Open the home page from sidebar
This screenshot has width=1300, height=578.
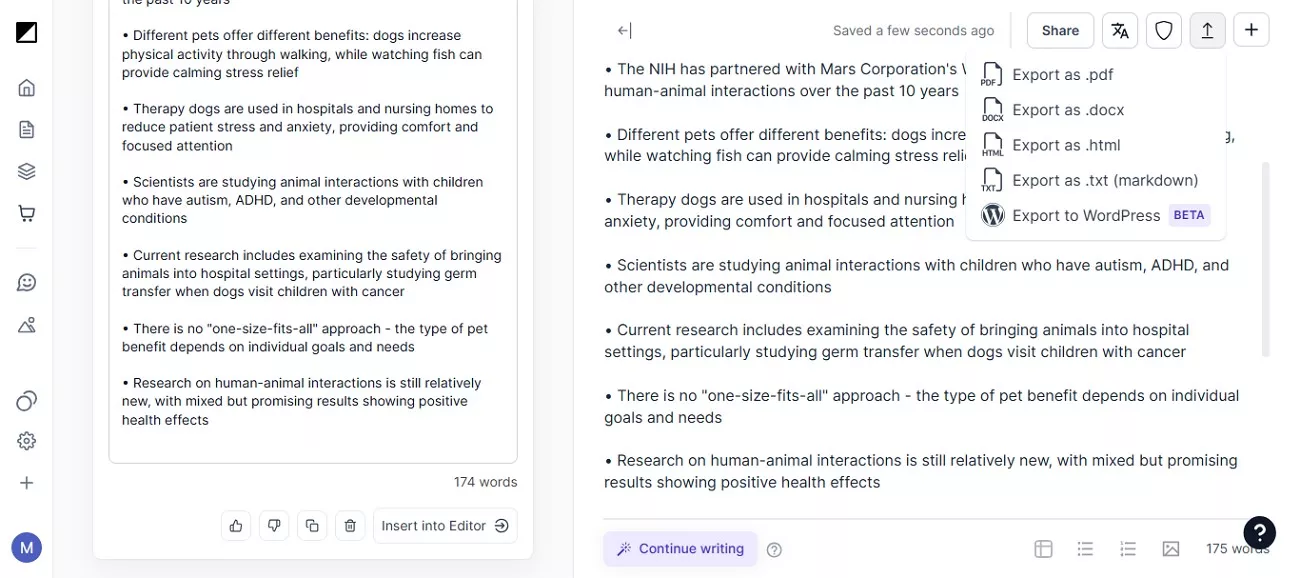tap(27, 87)
